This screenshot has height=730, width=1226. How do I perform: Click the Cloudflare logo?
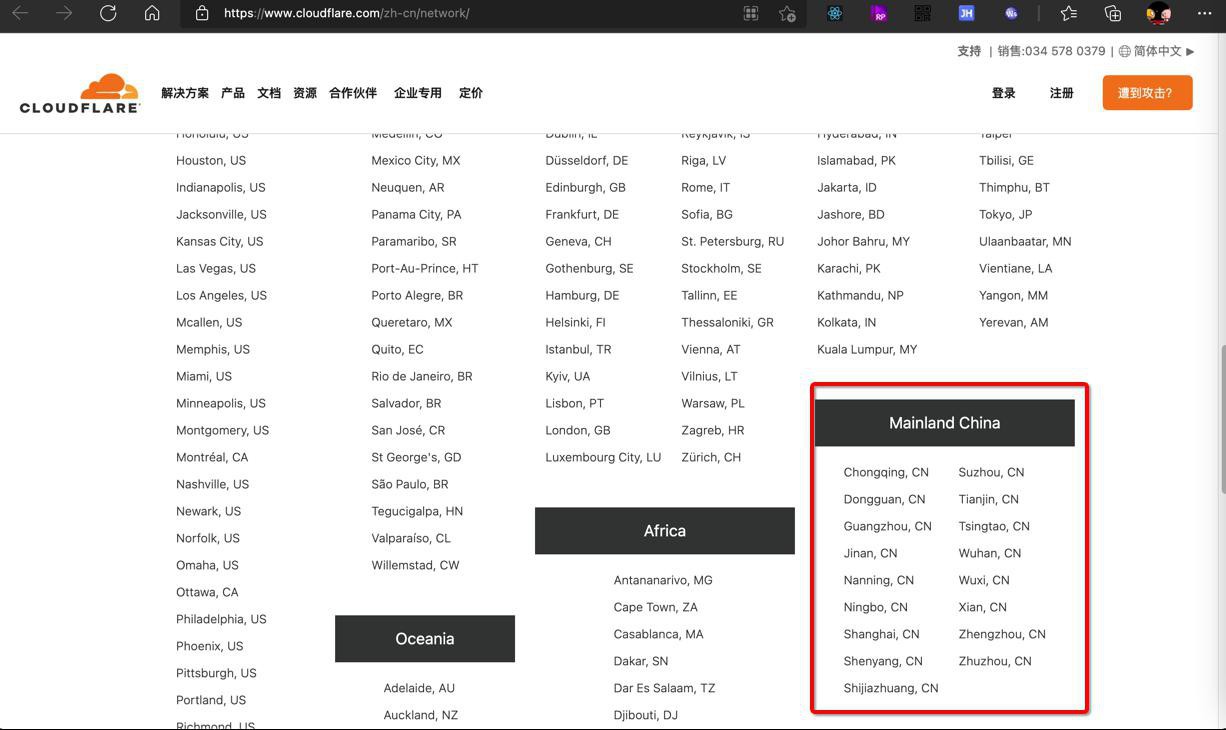click(x=80, y=93)
